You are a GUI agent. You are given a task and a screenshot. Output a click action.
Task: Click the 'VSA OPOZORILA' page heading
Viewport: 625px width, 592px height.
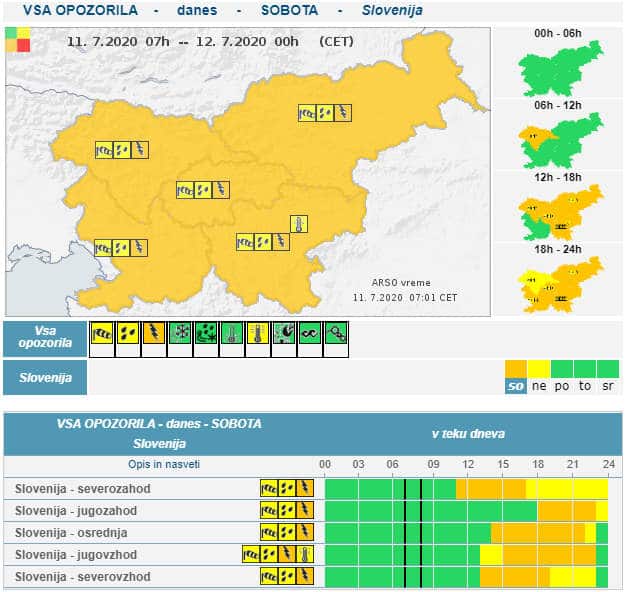coord(80,10)
